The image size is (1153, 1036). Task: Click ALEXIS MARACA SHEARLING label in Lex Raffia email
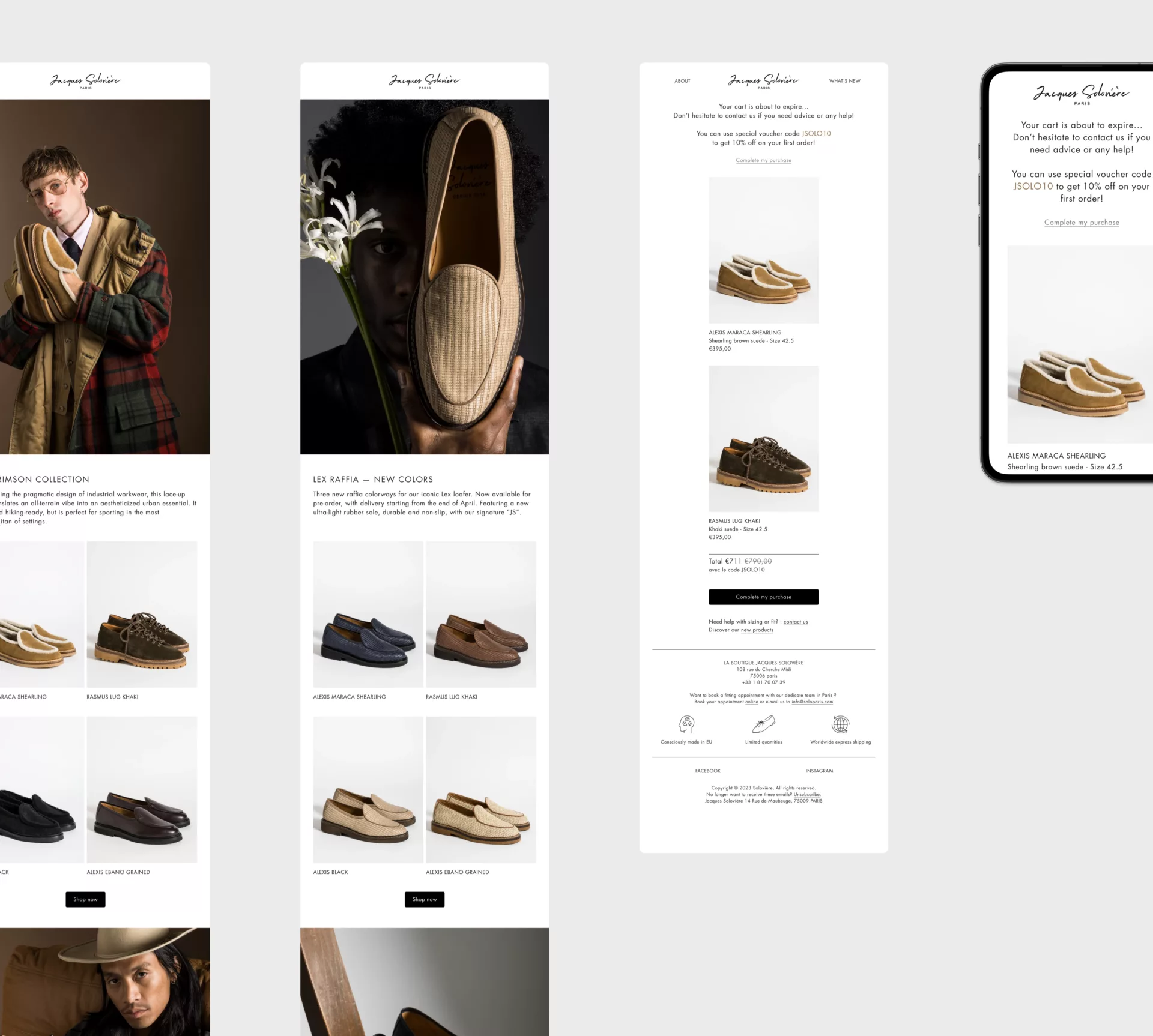[x=350, y=697]
